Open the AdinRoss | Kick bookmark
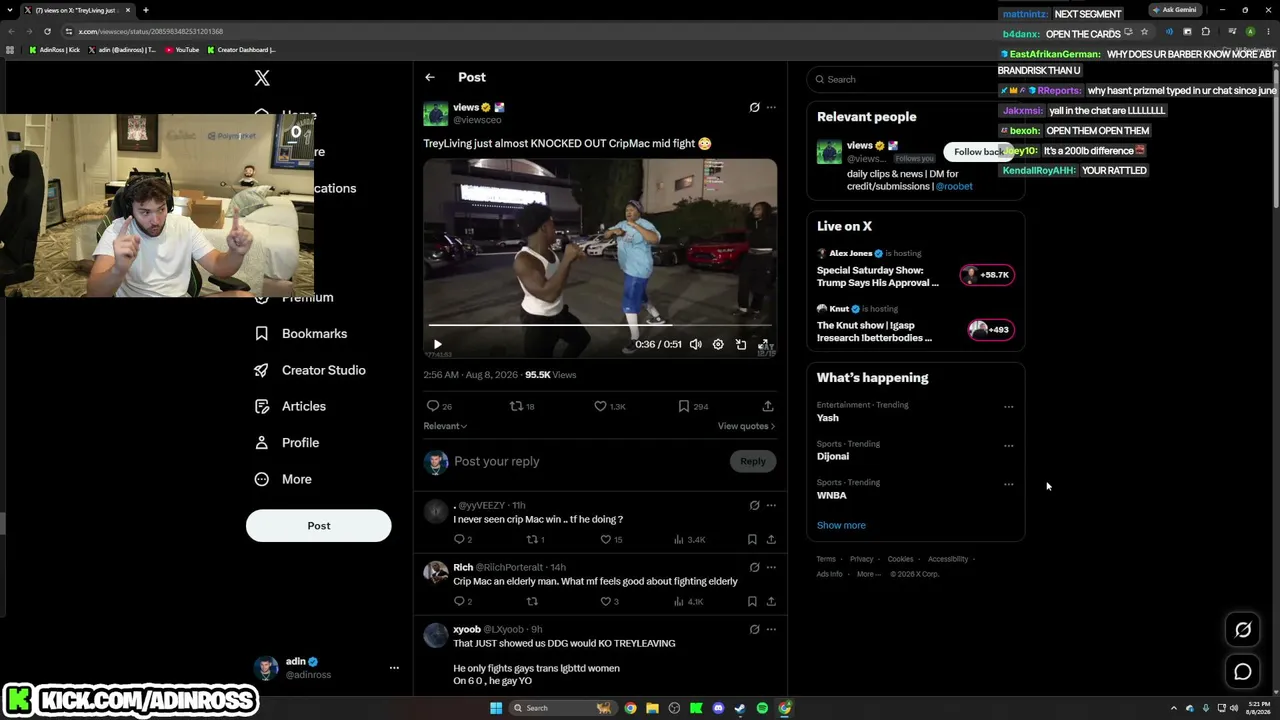This screenshot has height=720, width=1280. 55,50
